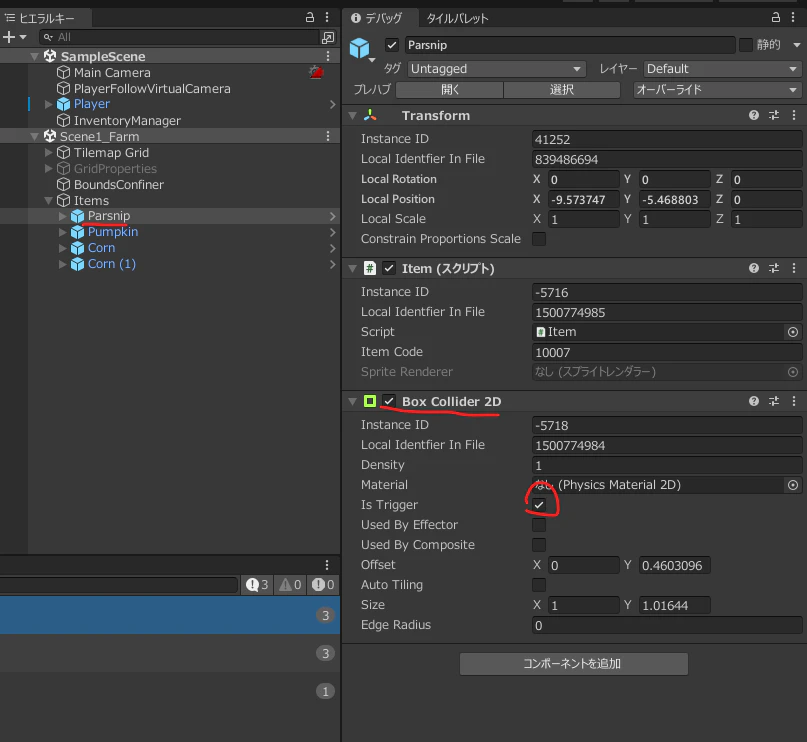Open Scene1_Farm context menu dots

pos(328,136)
